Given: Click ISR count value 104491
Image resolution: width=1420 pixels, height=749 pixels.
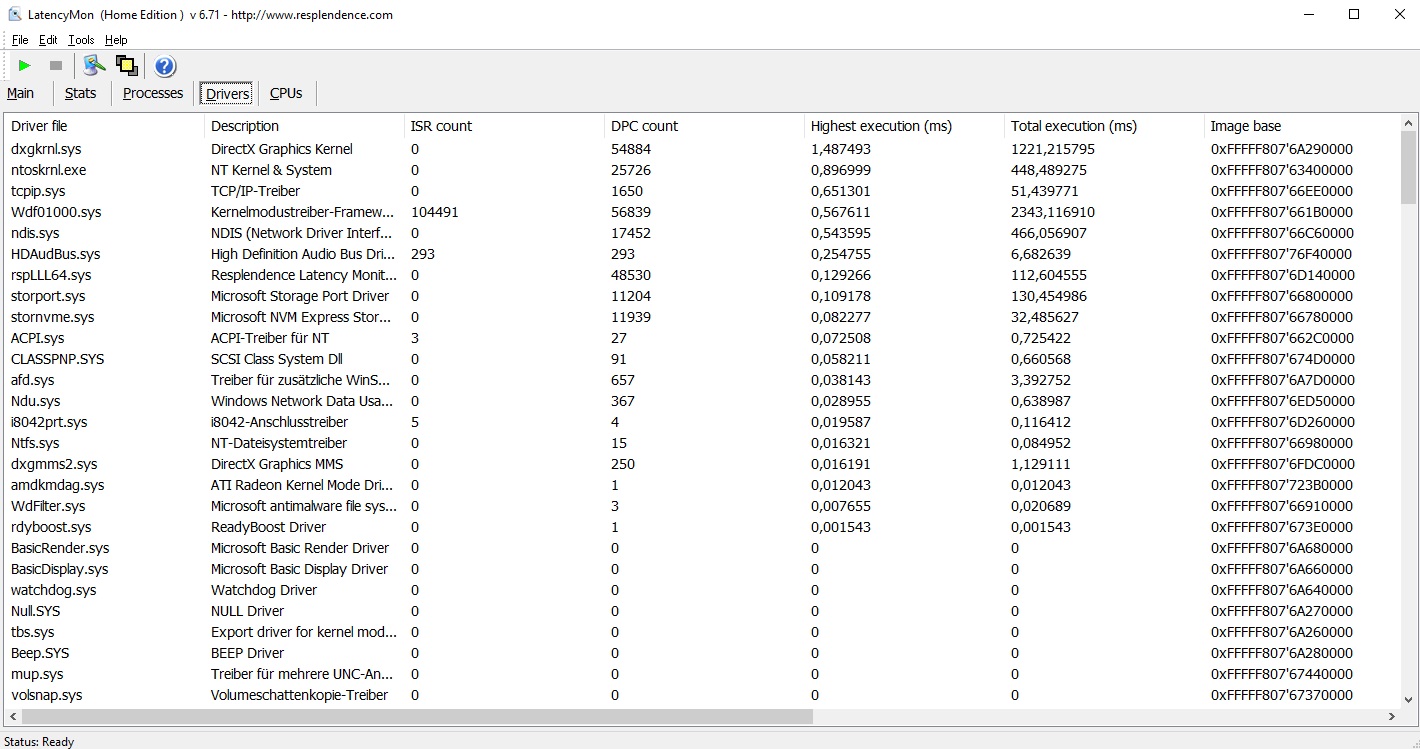Looking at the screenshot, I should [435, 212].
